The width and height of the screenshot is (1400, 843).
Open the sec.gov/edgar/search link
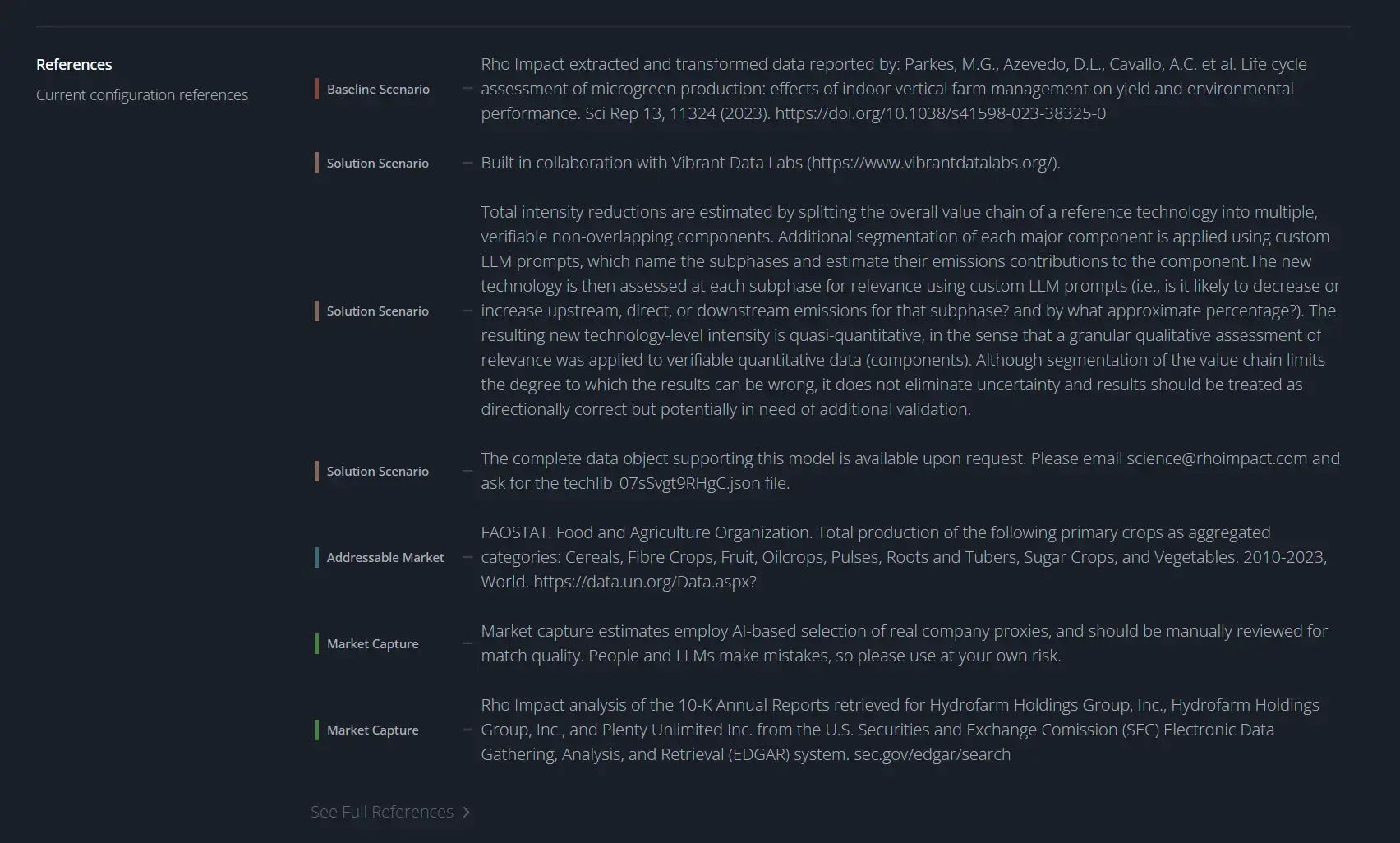pyautogui.click(x=932, y=754)
